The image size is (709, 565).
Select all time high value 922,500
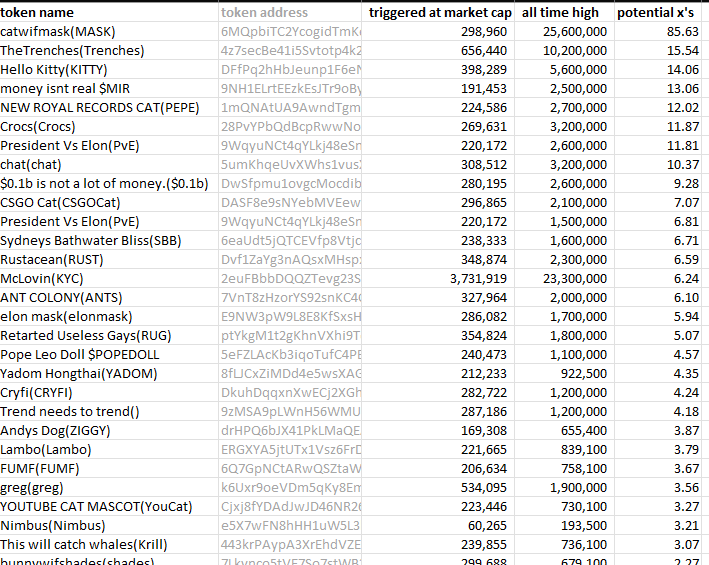click(x=564, y=373)
